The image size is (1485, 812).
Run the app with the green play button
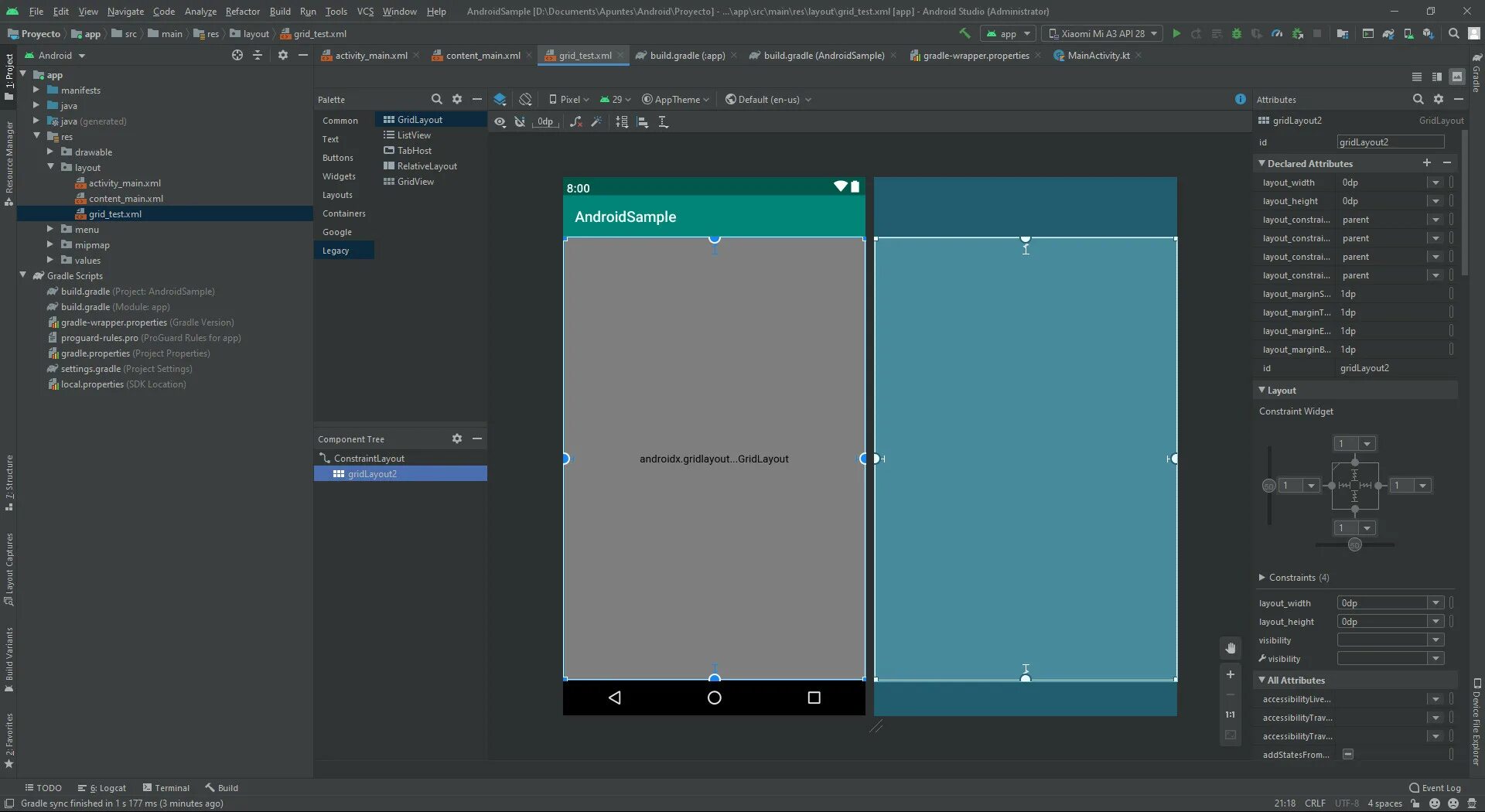[x=1176, y=34]
